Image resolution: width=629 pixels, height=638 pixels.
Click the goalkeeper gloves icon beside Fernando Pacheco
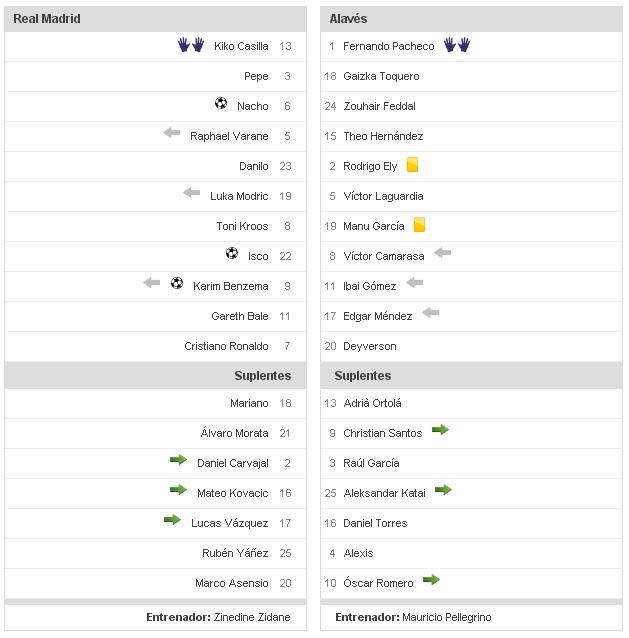[457, 45]
